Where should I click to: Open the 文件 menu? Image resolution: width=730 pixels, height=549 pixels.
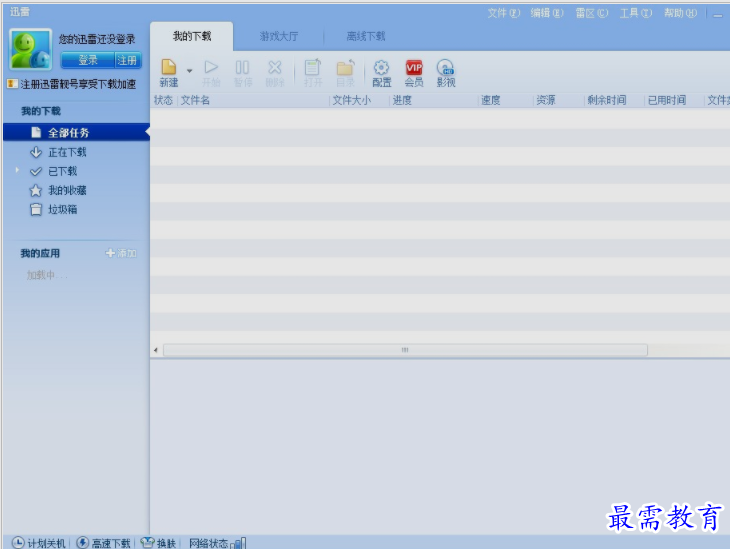point(503,13)
